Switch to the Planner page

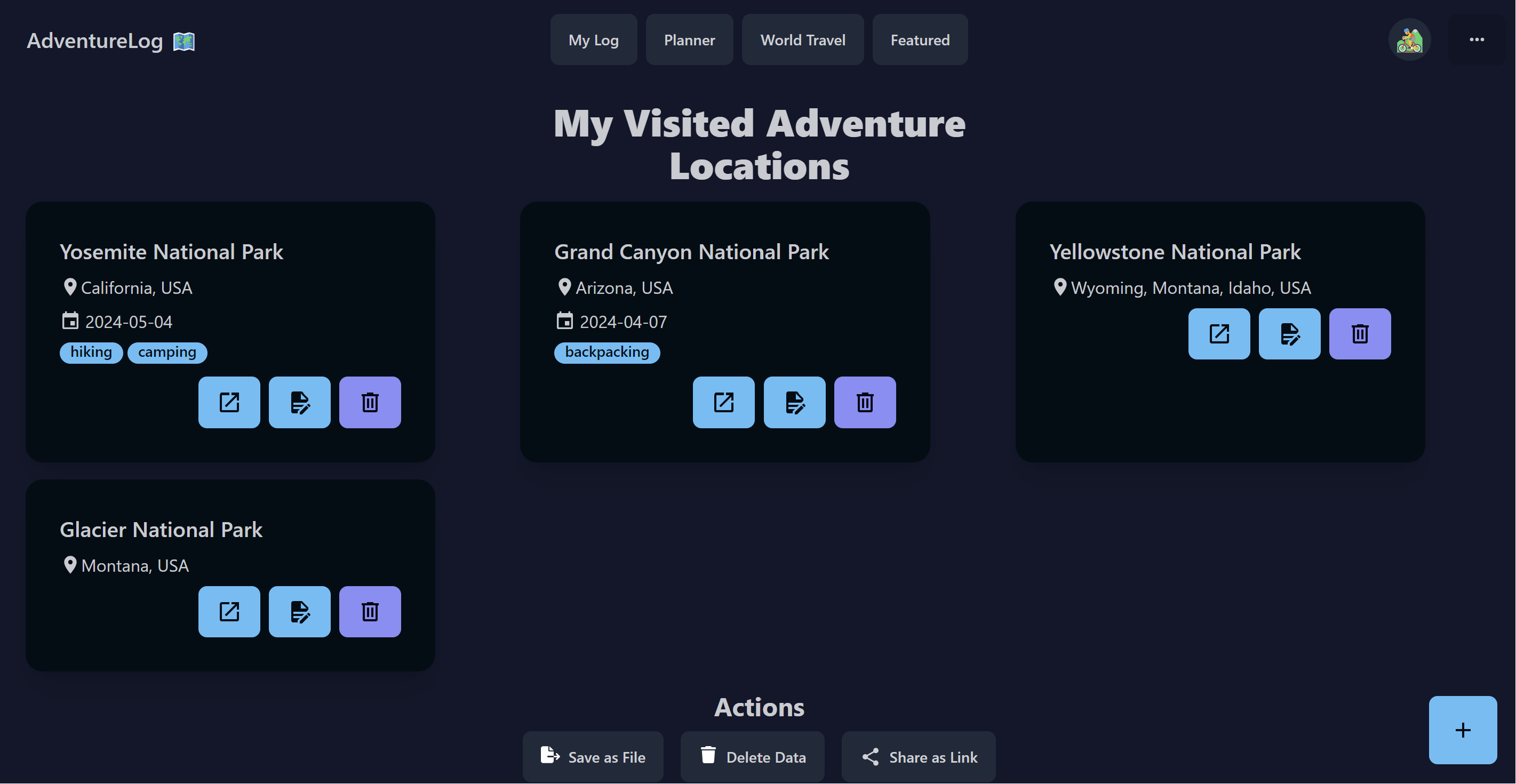[689, 39]
